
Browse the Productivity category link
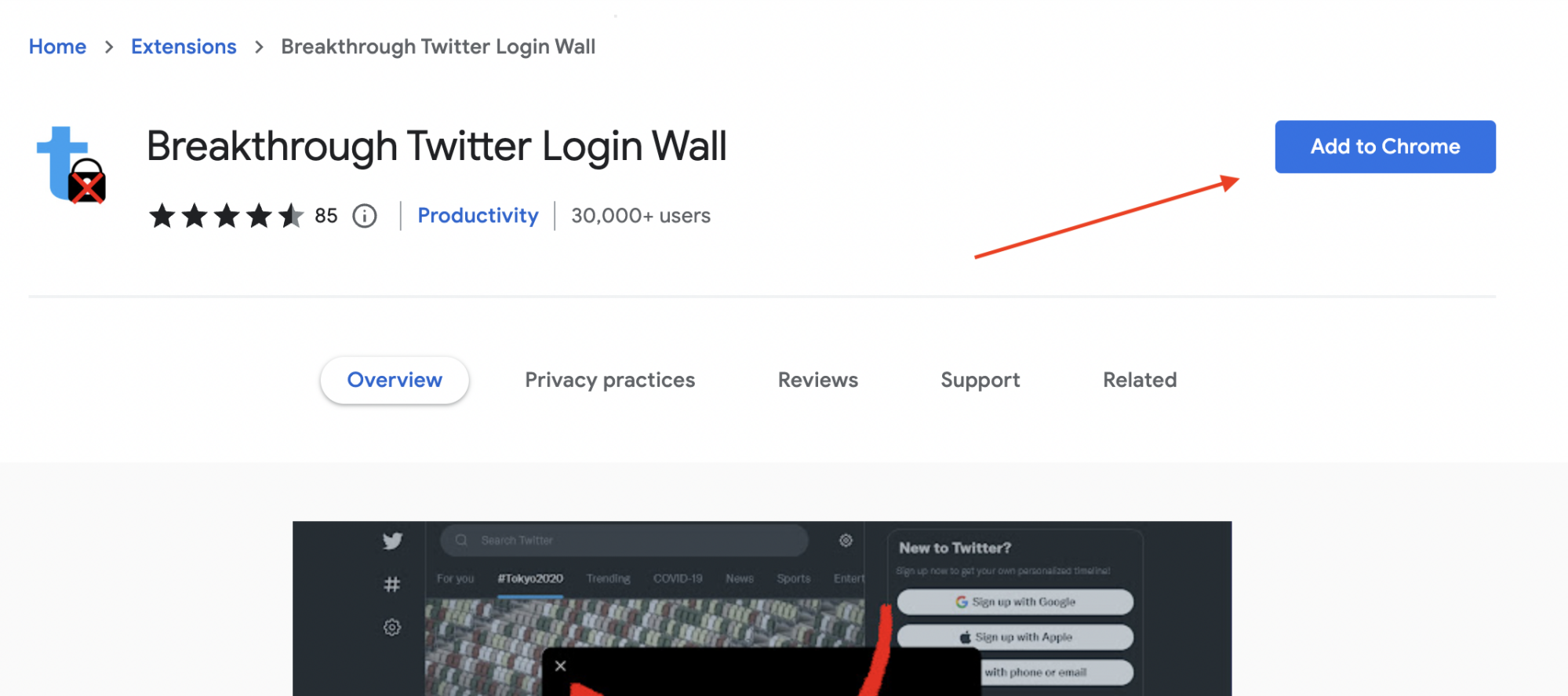coord(478,216)
